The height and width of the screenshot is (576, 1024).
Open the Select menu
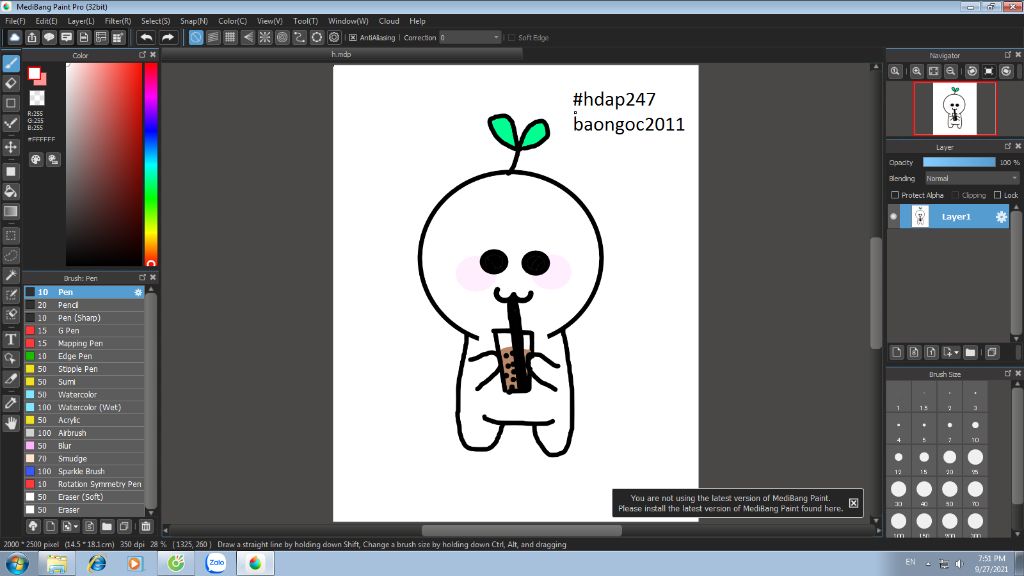(x=155, y=21)
